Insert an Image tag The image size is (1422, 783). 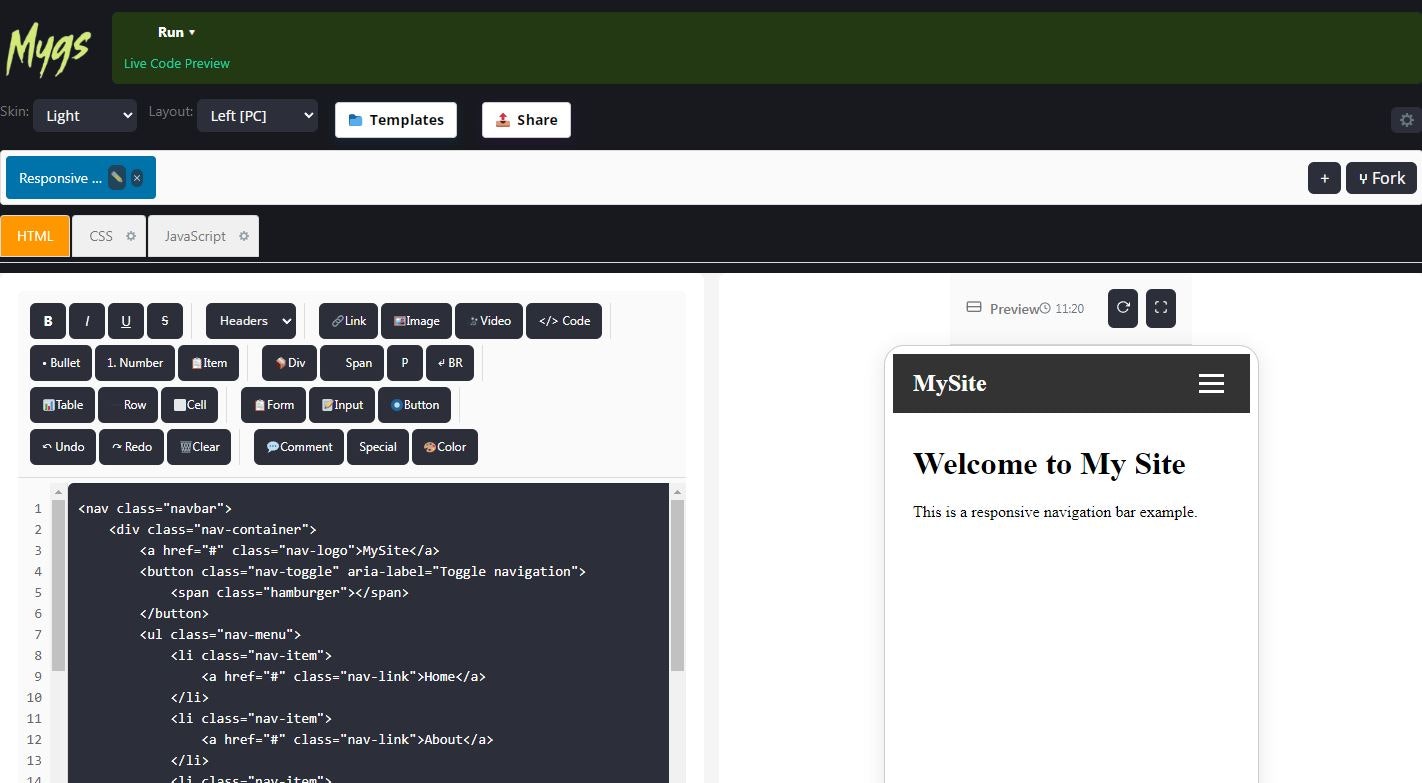(x=416, y=321)
